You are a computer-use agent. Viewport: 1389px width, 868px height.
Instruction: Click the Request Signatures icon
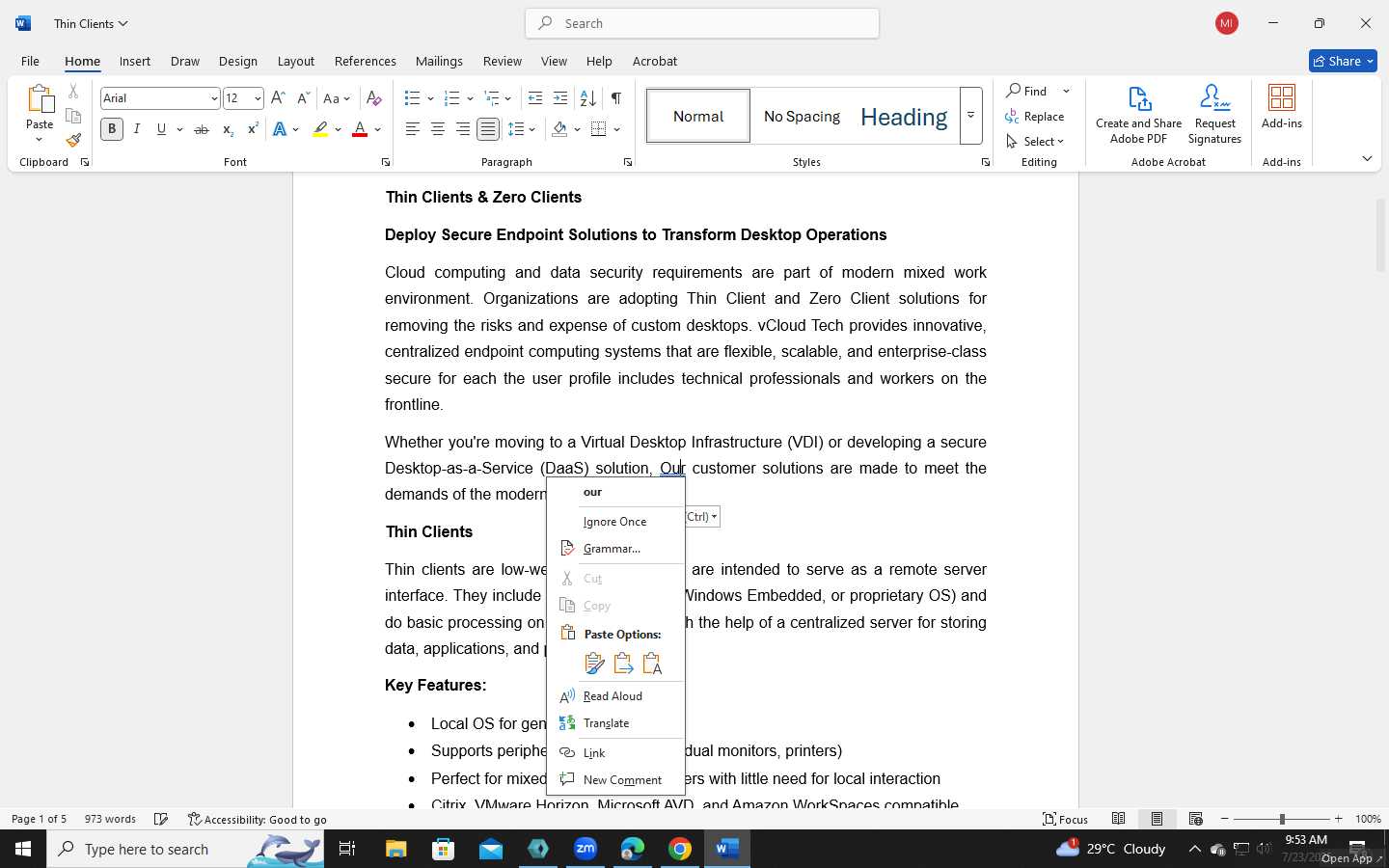pos(1214,115)
